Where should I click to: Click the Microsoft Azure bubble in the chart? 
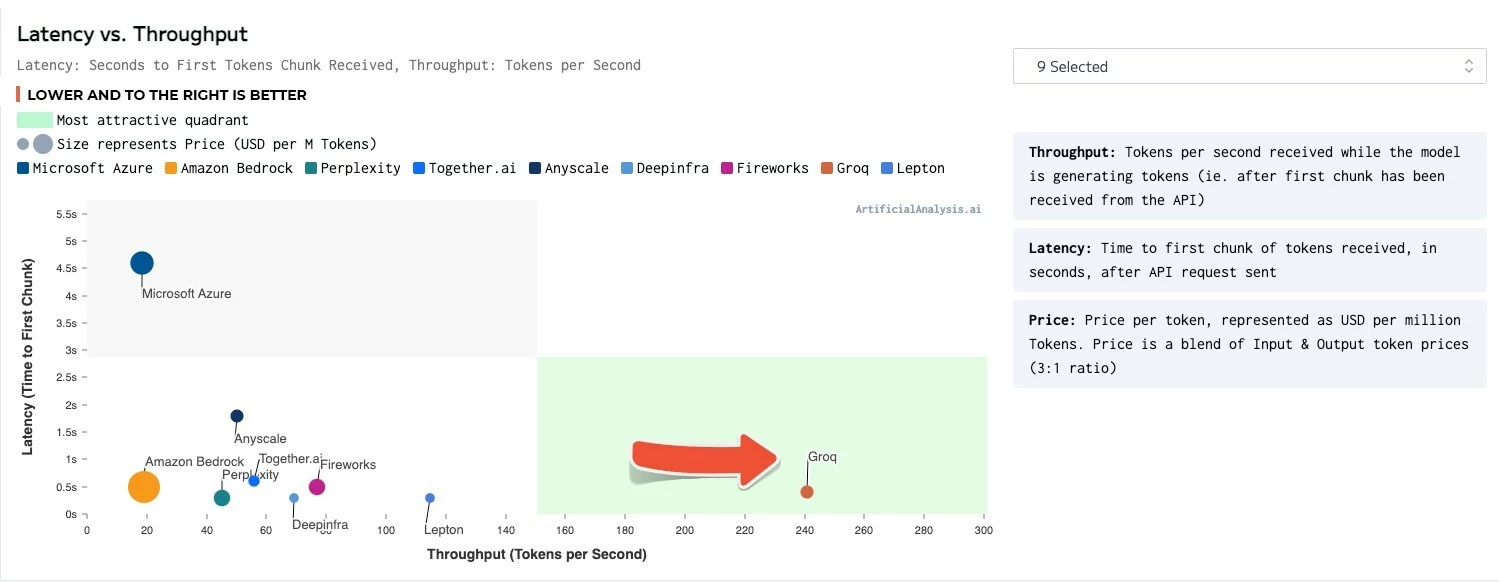pos(141,263)
